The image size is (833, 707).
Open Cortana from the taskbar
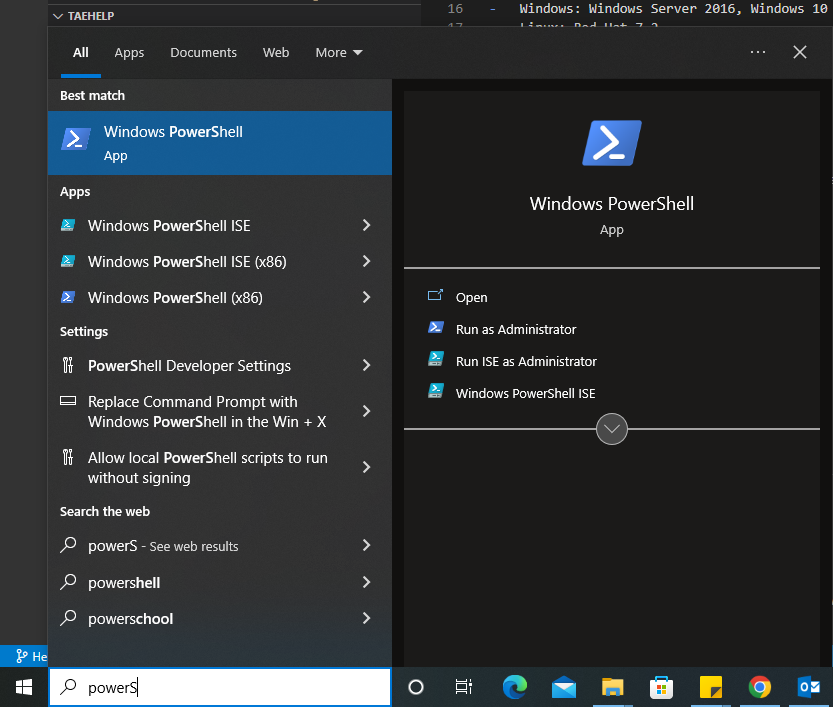416,687
